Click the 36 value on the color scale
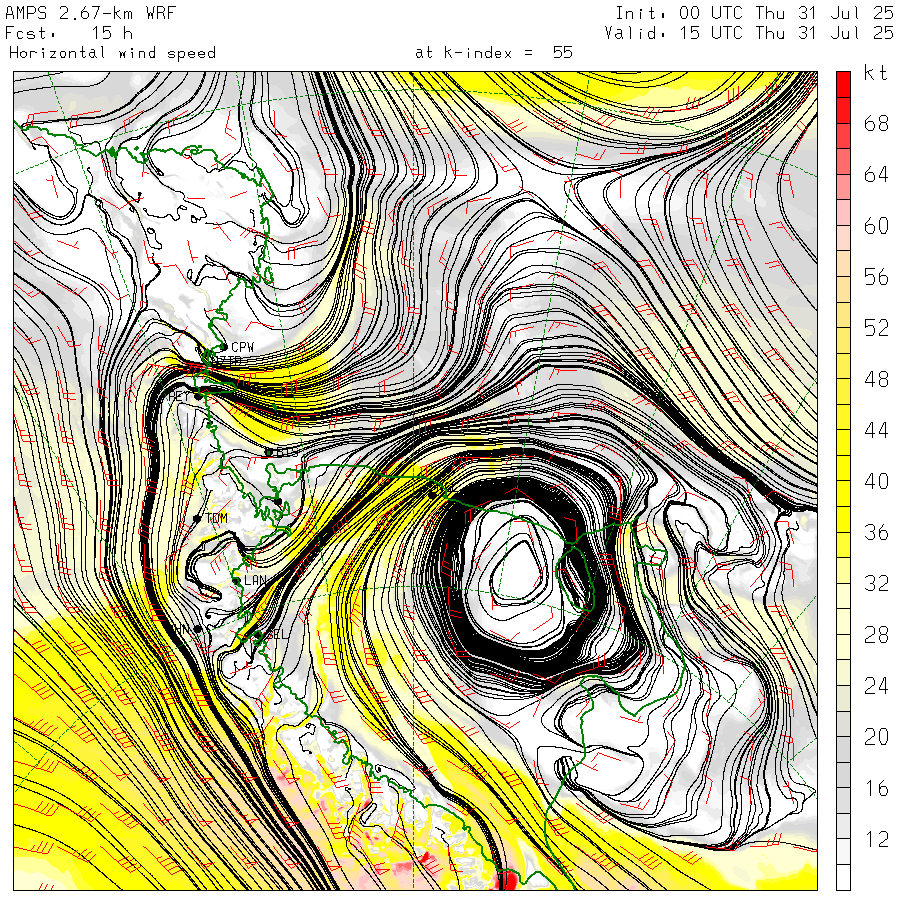The image size is (900, 900). [876, 533]
